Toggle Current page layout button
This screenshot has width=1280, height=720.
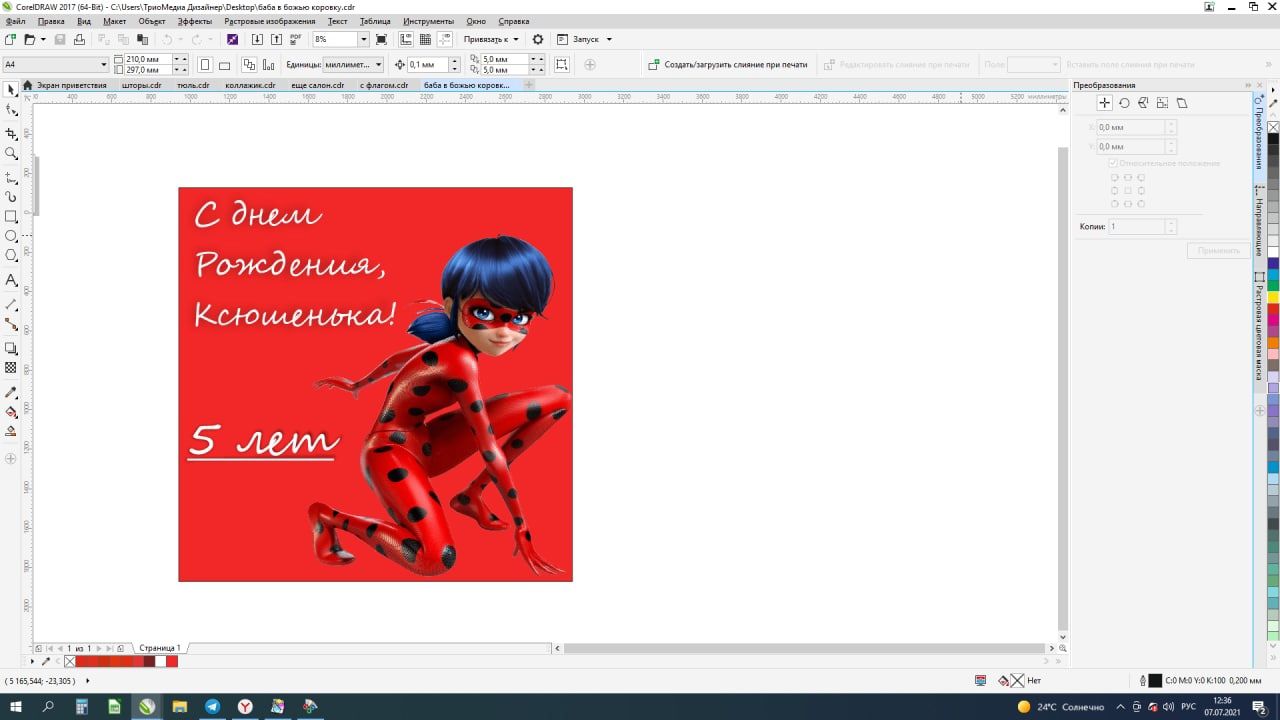(269, 65)
